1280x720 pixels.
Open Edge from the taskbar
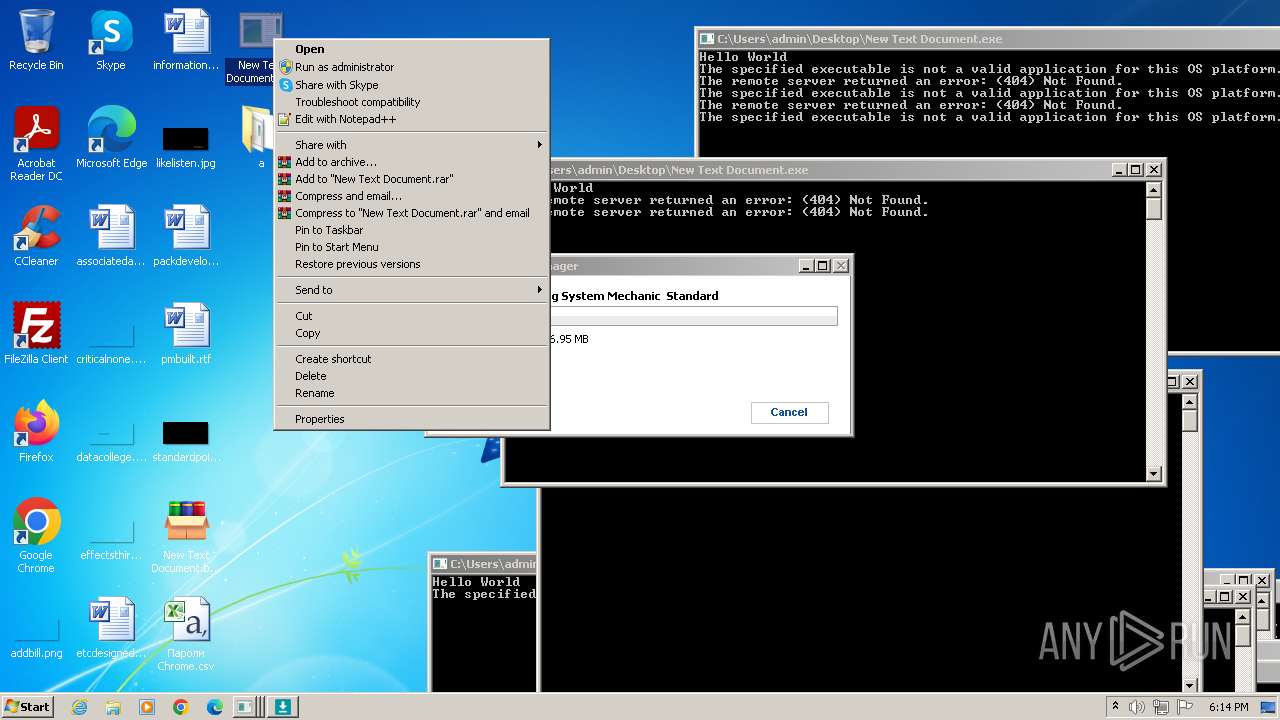[215, 707]
